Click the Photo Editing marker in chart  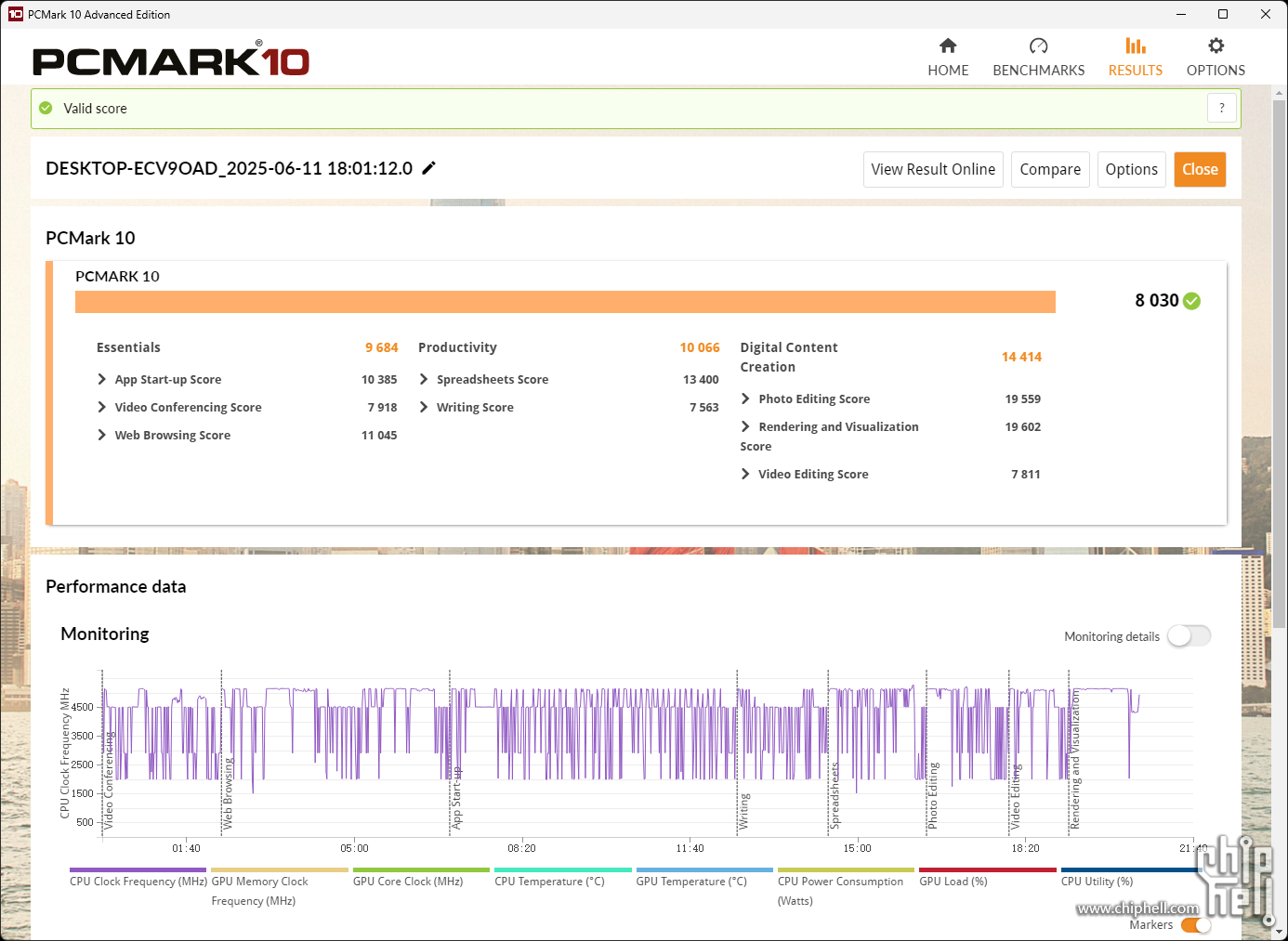click(x=933, y=796)
